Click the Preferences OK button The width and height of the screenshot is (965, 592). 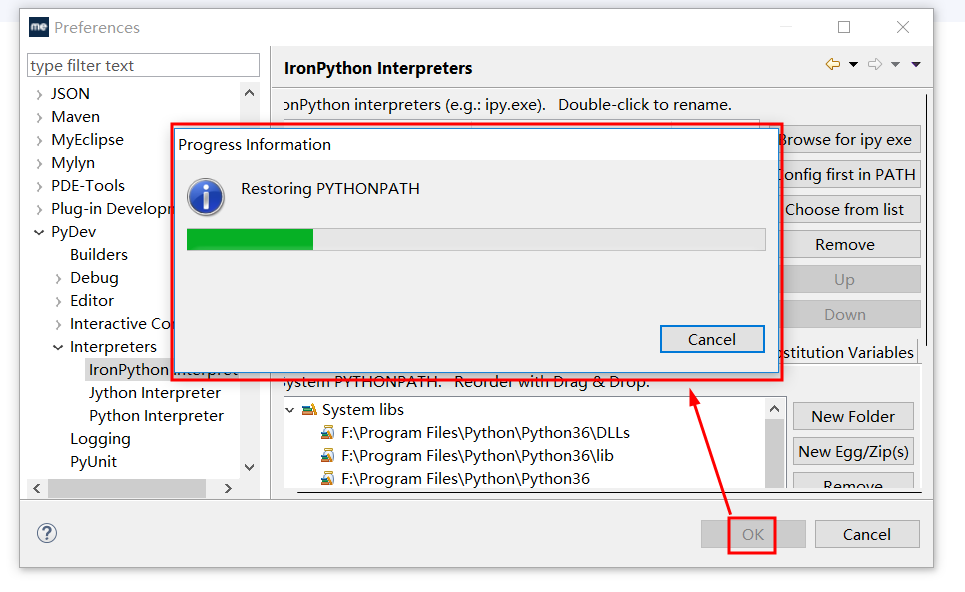click(x=753, y=534)
